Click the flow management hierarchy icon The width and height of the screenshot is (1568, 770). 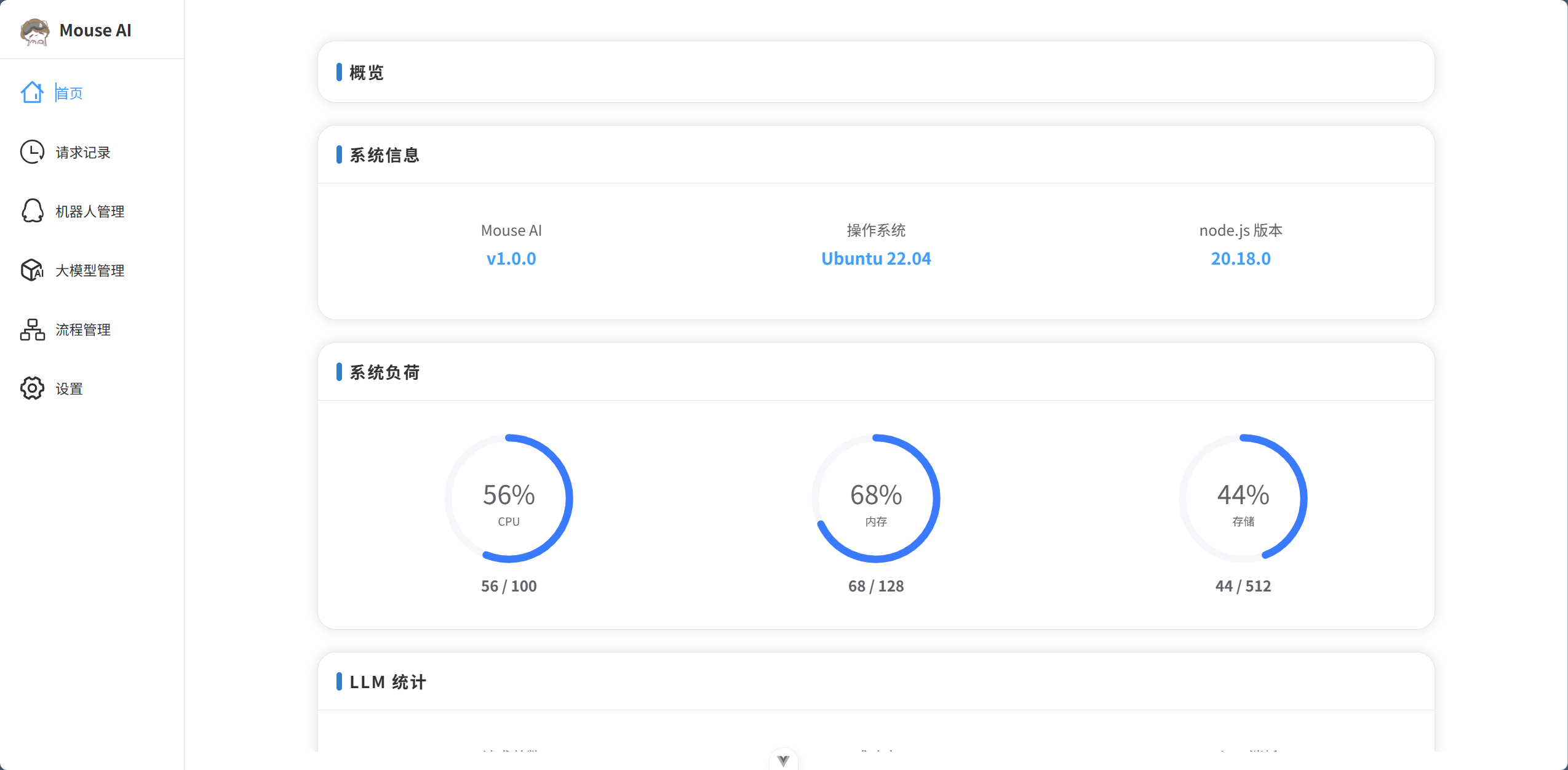coord(32,329)
